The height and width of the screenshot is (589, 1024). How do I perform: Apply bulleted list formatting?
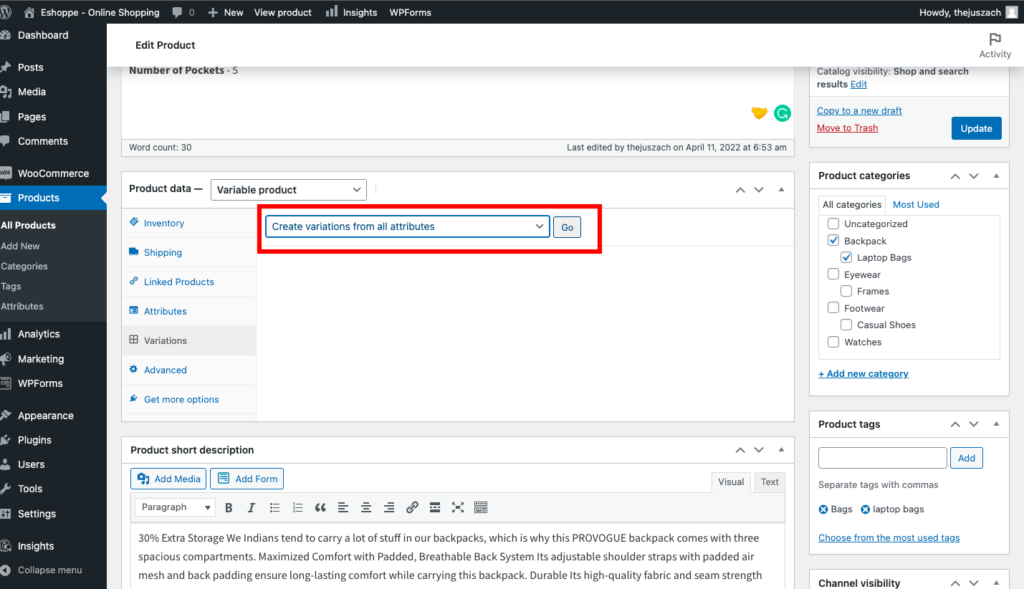[274, 507]
